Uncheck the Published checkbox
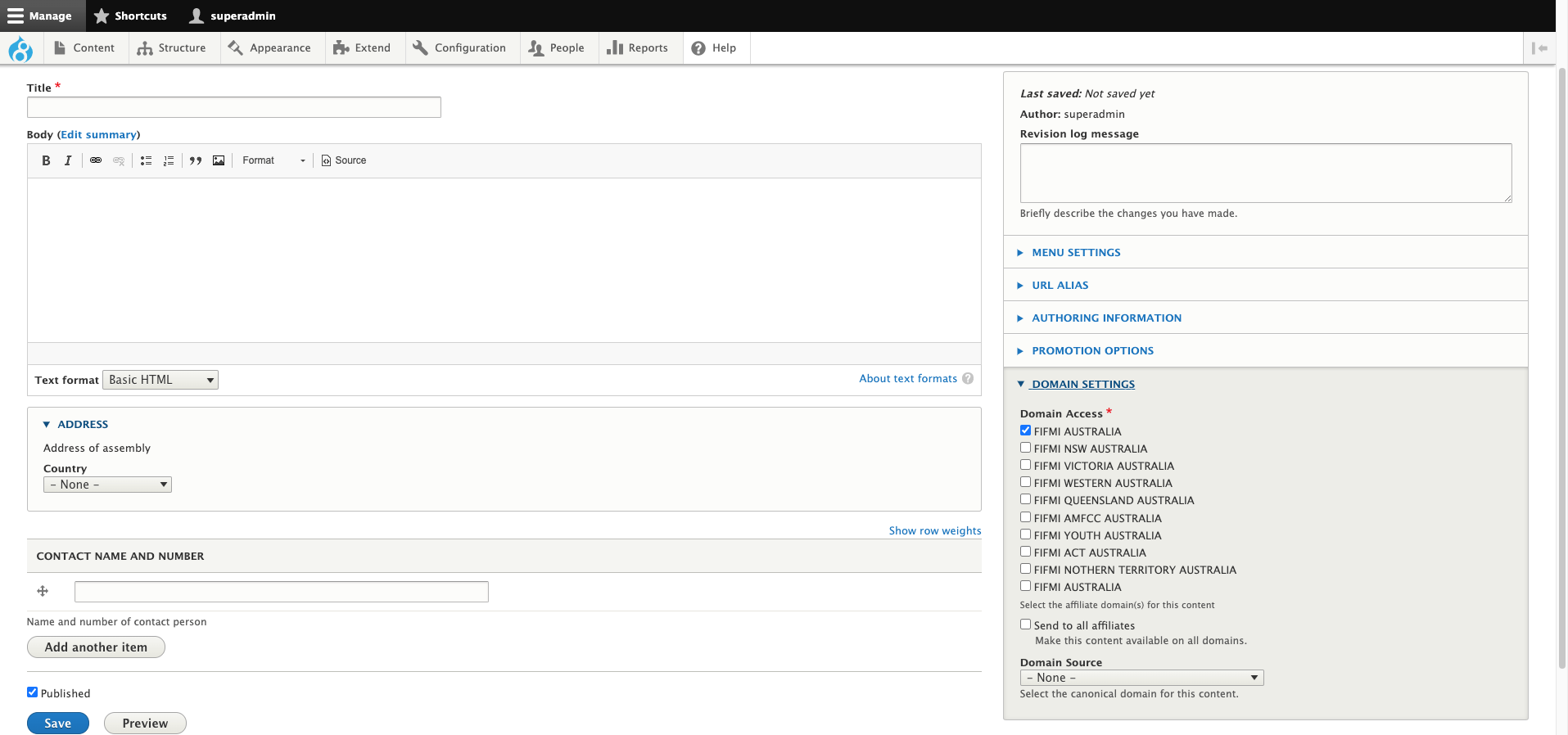Viewport: 1568px width, 735px height. click(x=33, y=692)
